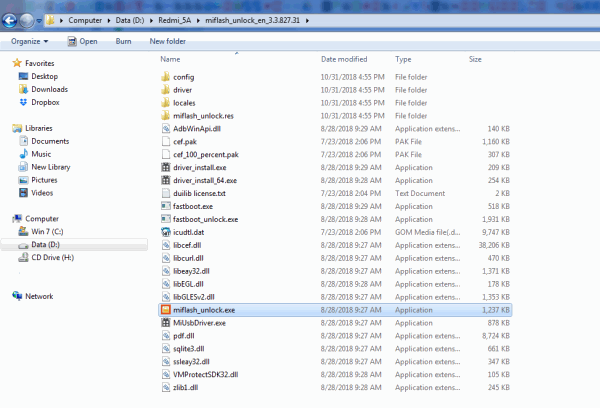Open the recent locations dropdown arrow

pos(39,21)
